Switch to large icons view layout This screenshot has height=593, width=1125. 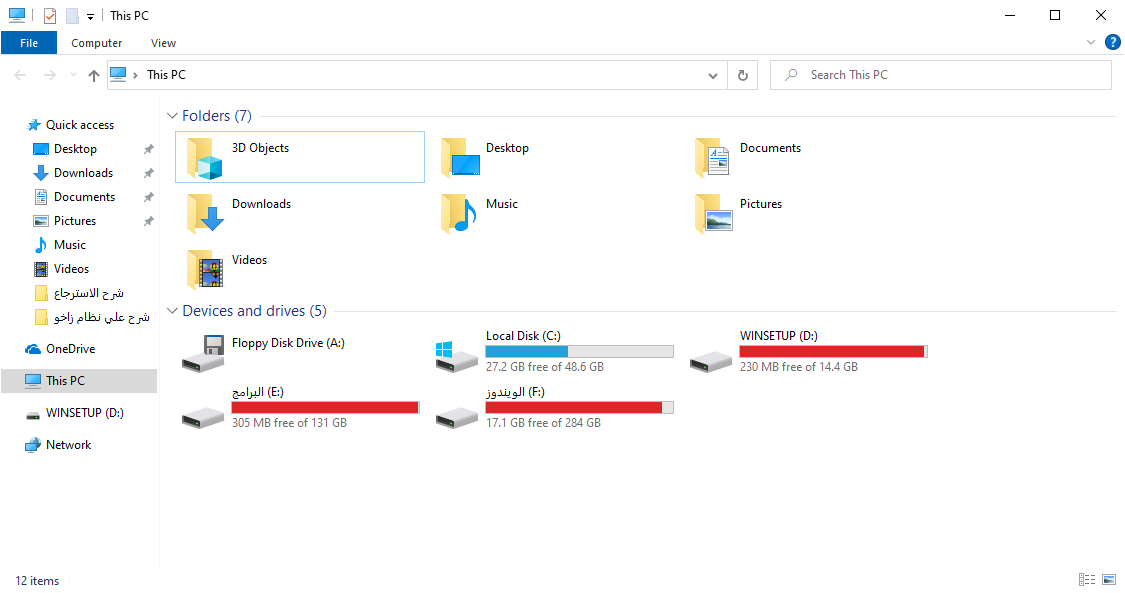click(x=1109, y=580)
